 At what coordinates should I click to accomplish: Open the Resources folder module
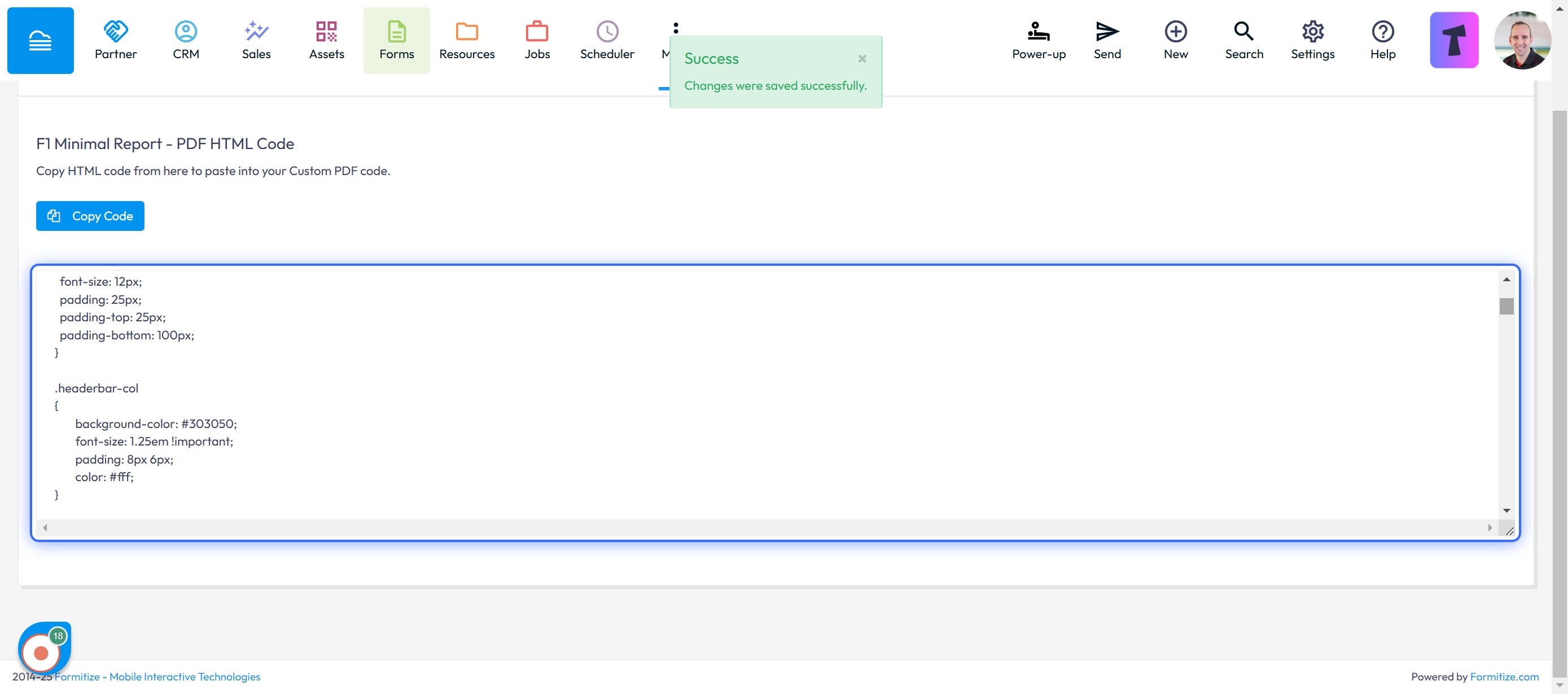pos(467,40)
